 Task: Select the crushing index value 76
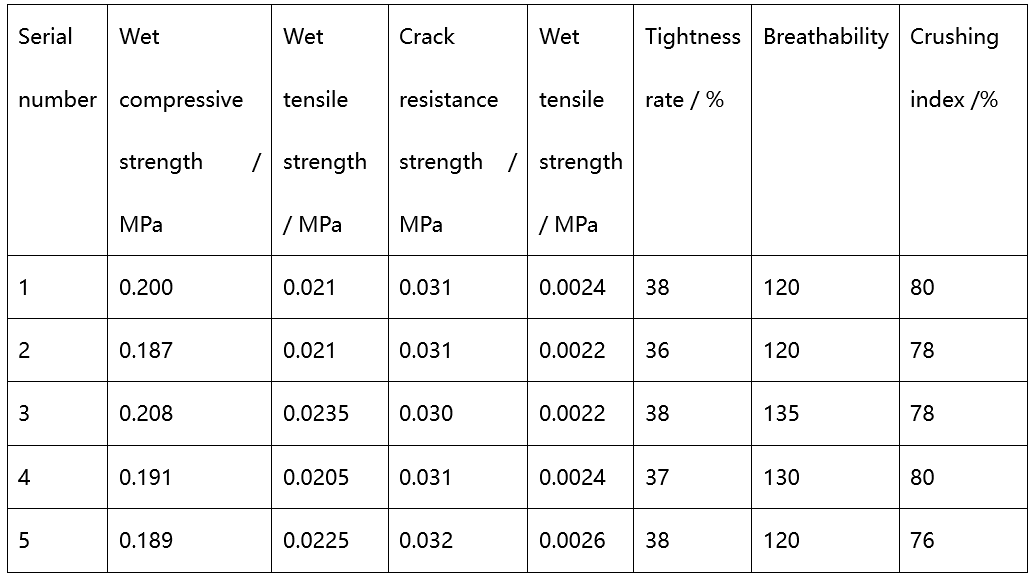[x=922, y=541]
